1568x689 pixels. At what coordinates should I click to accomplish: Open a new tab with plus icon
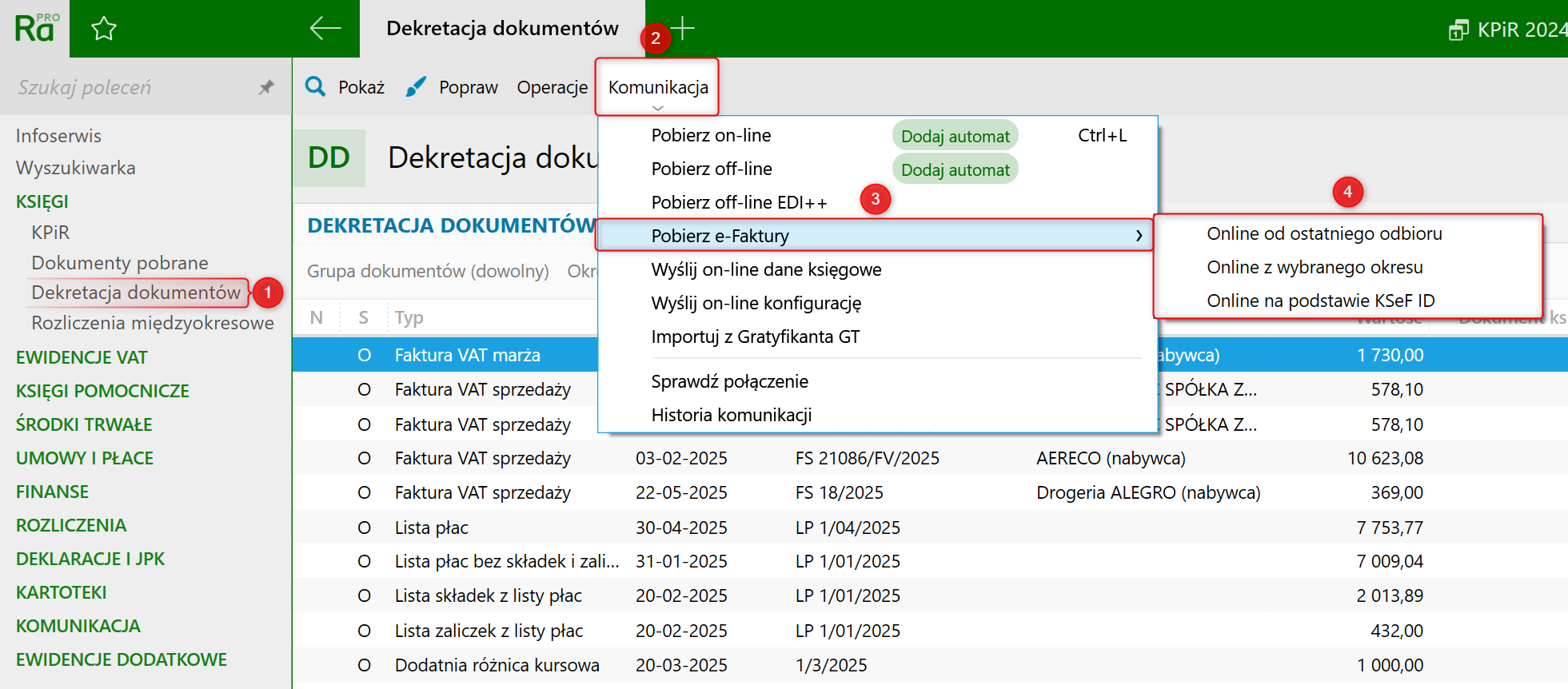click(682, 28)
